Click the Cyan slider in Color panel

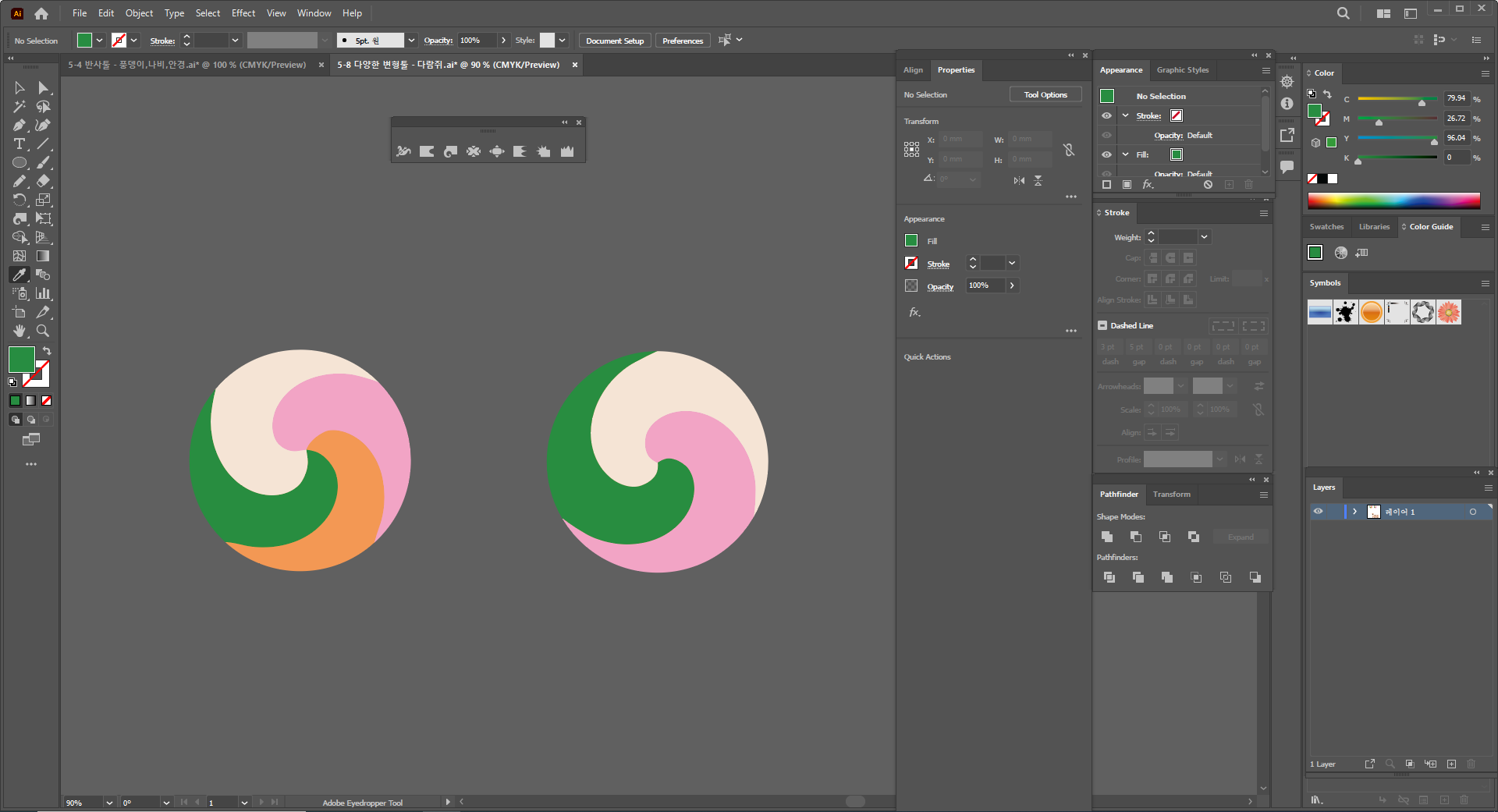1397,99
